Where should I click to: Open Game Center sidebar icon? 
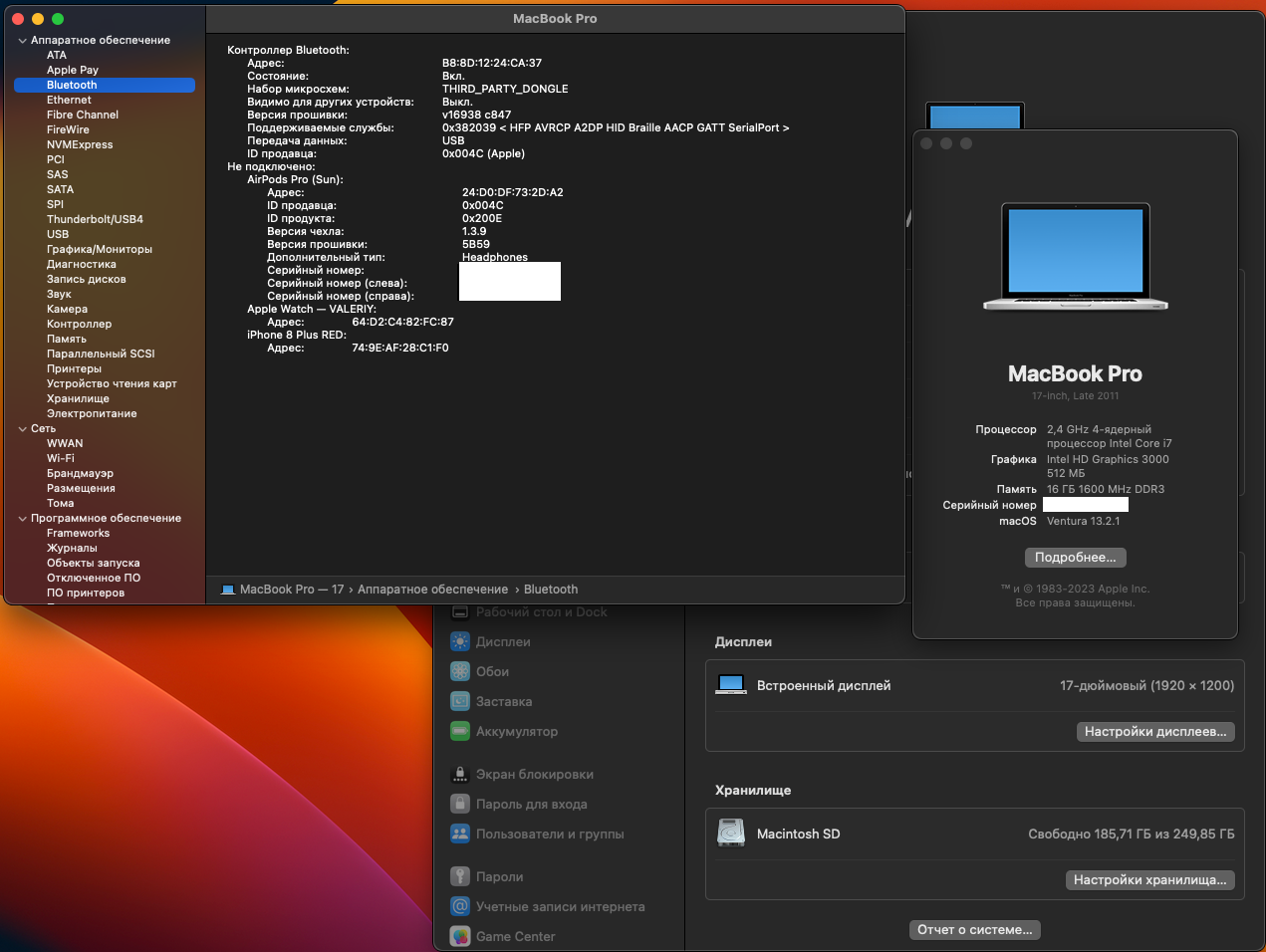[x=459, y=936]
